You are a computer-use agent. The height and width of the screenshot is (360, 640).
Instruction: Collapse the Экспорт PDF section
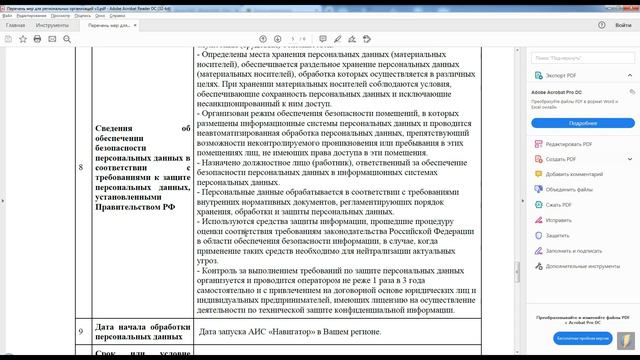tap(630, 76)
